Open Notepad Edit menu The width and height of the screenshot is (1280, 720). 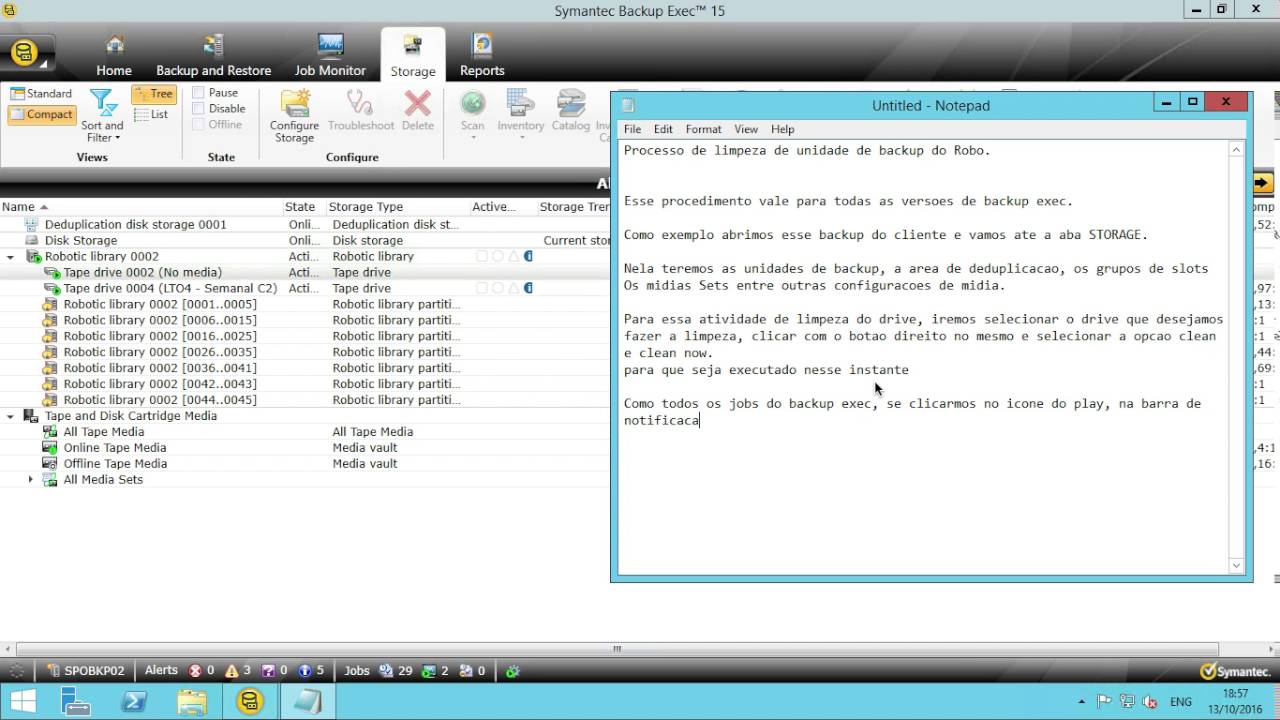pyautogui.click(x=663, y=129)
